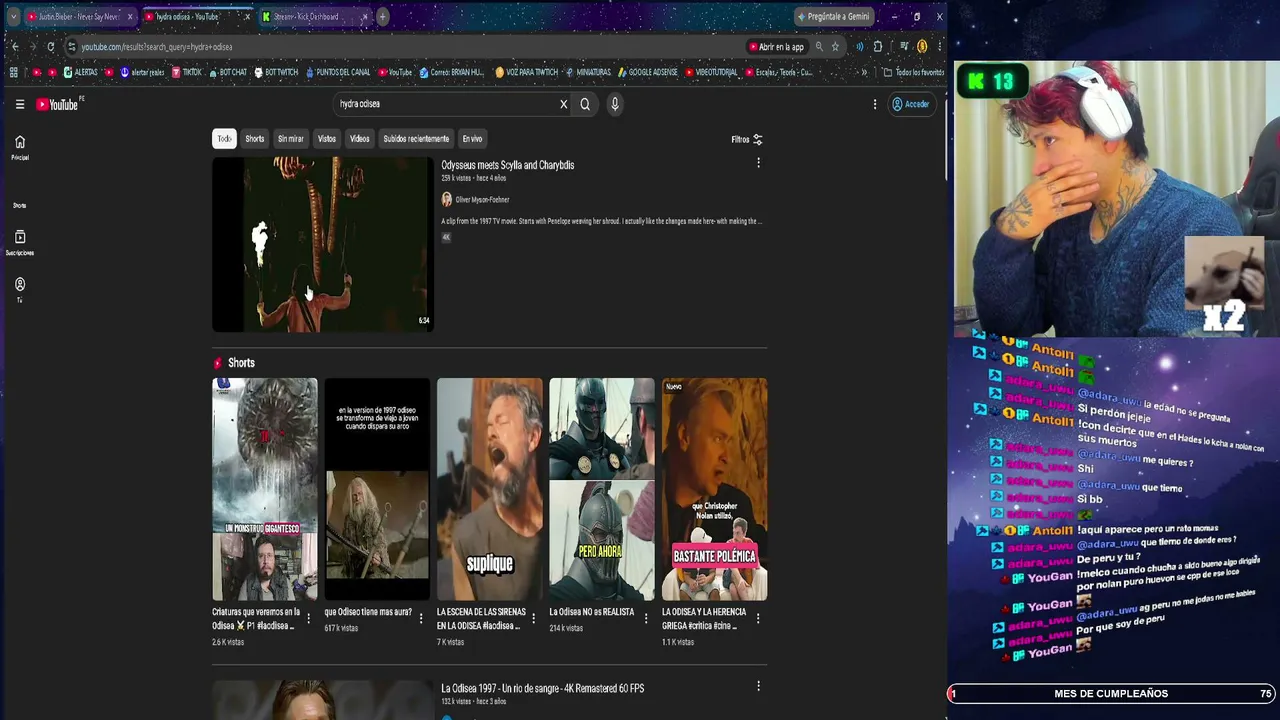Open video title Odysseus meets Scylla and Charybdis
This screenshot has height=720, width=1280.
pos(508,165)
